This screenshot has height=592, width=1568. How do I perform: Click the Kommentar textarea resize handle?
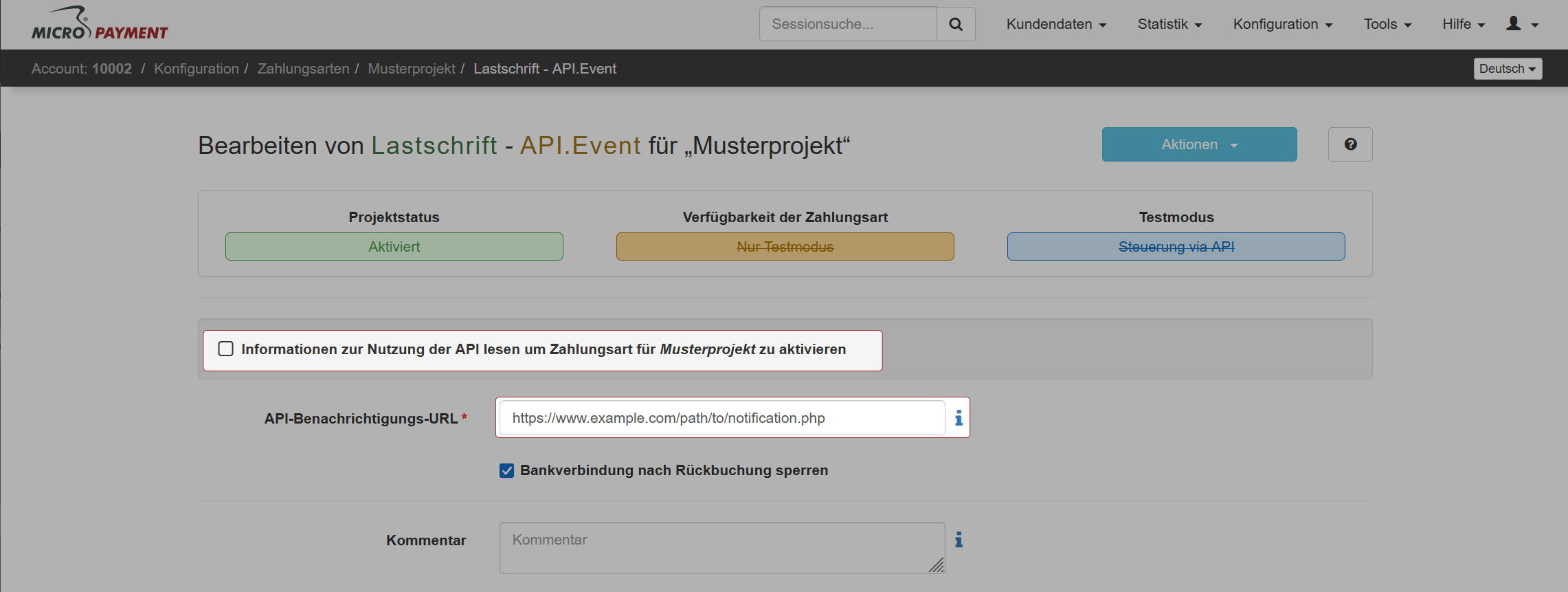click(937, 565)
